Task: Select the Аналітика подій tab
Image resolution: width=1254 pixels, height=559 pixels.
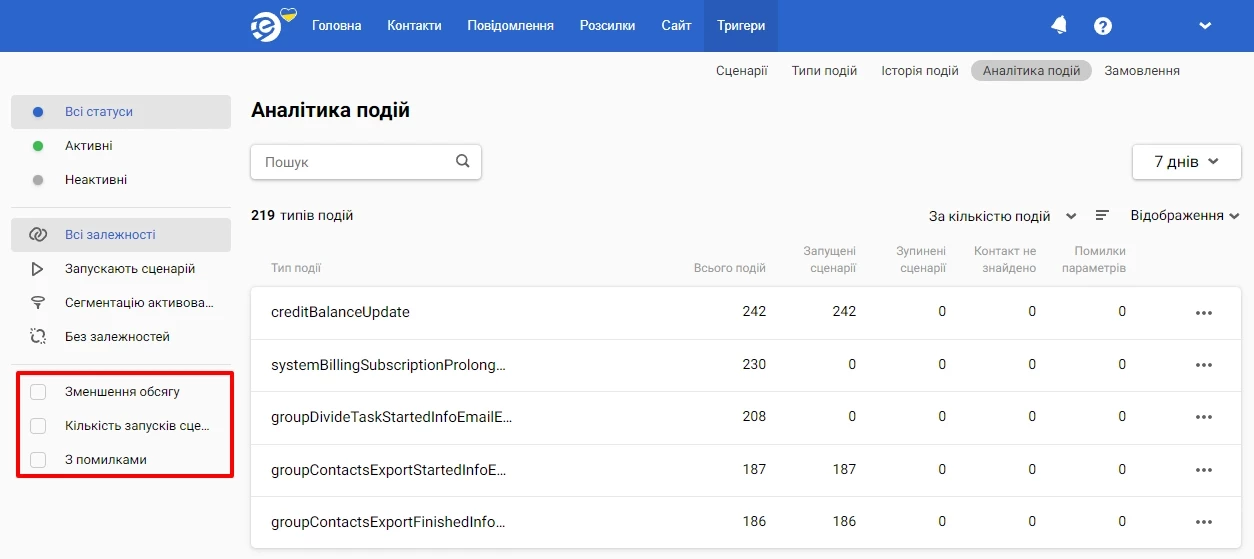Action: coord(1031,71)
